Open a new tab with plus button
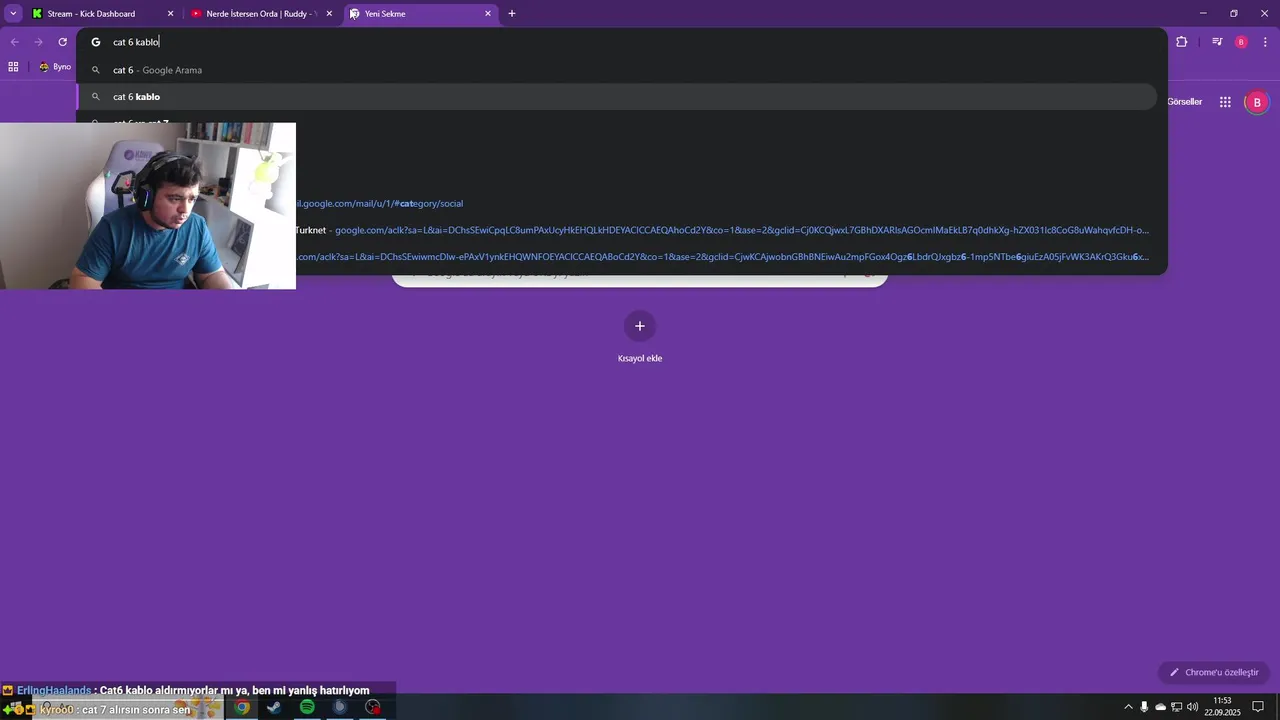 [512, 14]
